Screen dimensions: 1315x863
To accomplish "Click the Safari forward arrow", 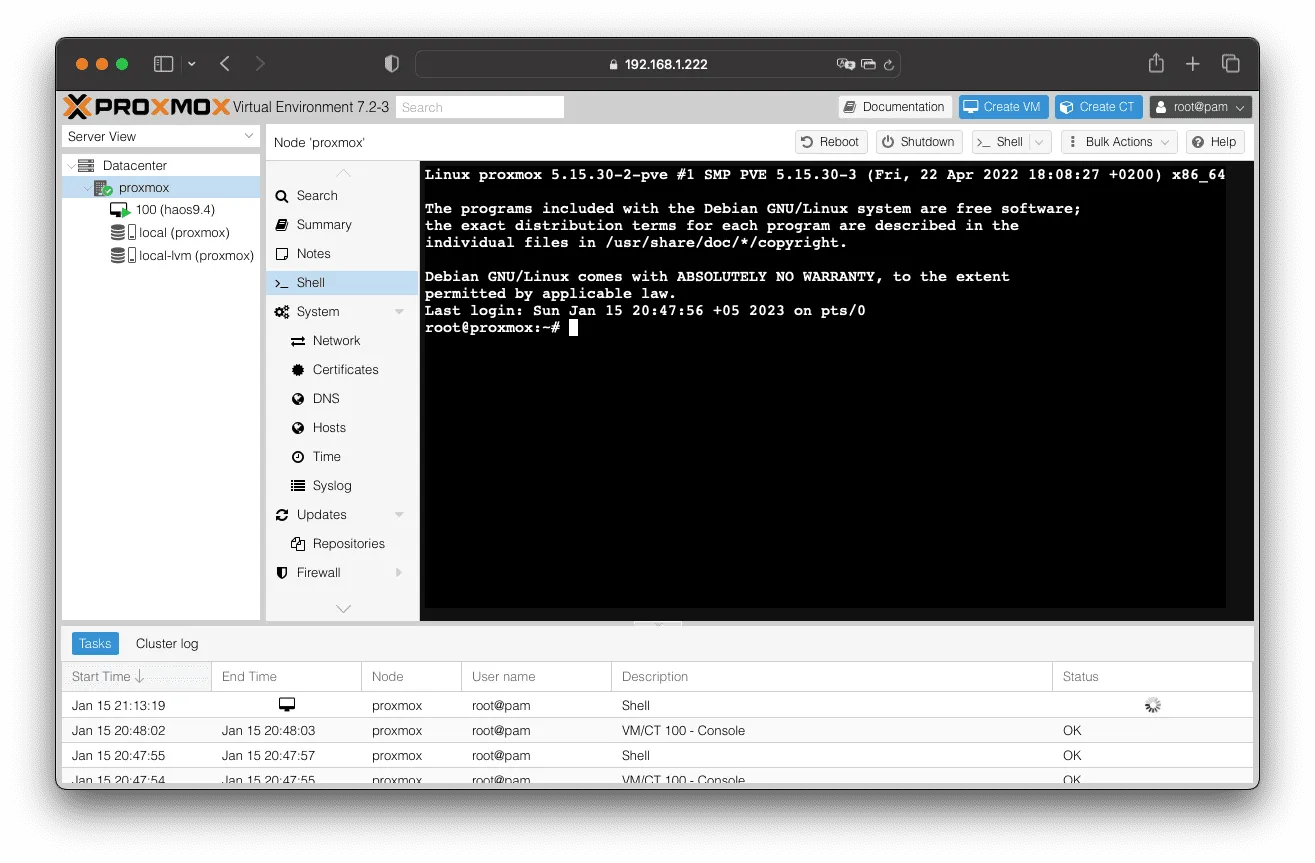I will pos(260,64).
